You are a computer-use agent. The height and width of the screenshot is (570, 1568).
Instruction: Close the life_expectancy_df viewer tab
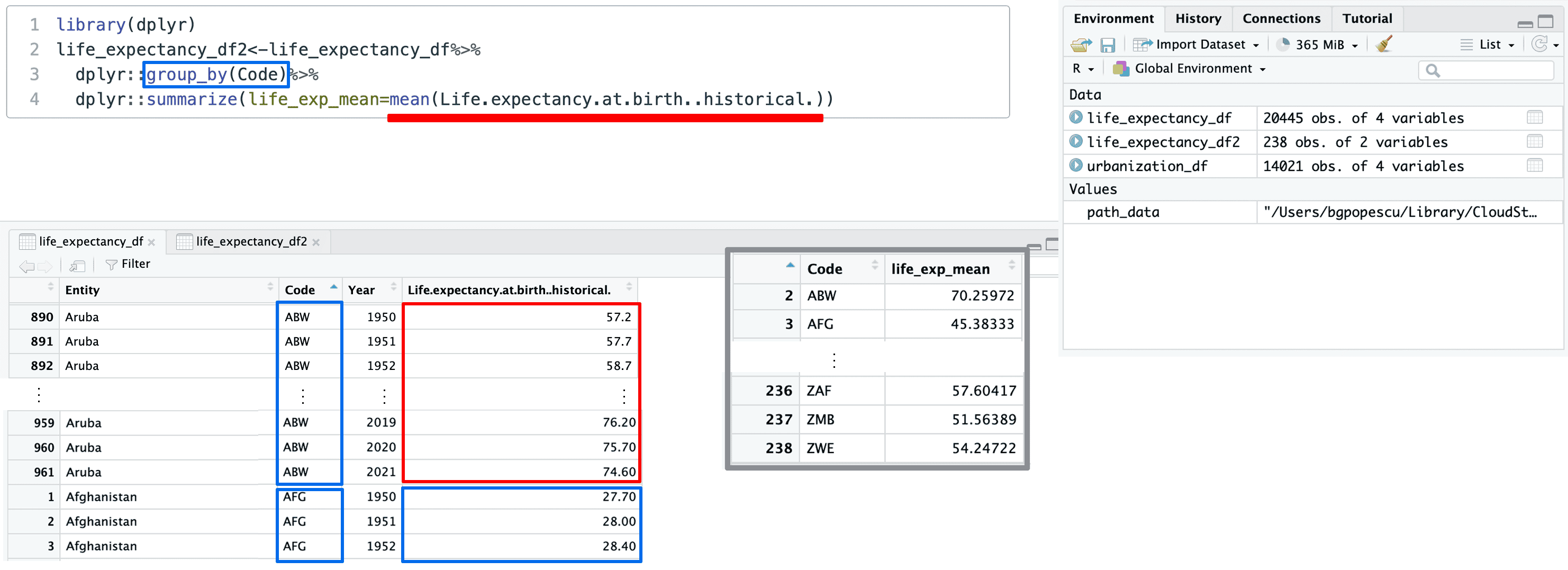pyautogui.click(x=151, y=242)
